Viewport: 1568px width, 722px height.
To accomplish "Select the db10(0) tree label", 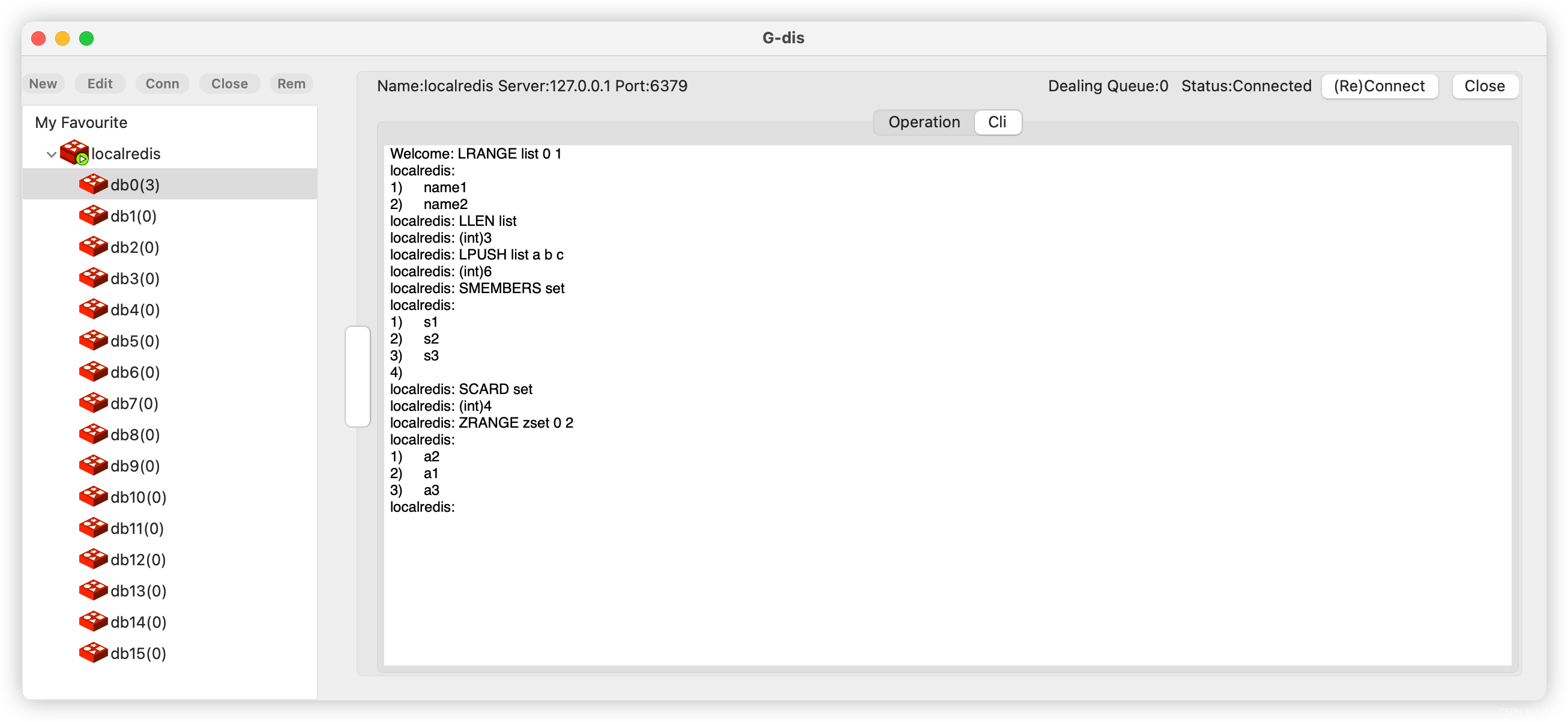I will 138,497.
